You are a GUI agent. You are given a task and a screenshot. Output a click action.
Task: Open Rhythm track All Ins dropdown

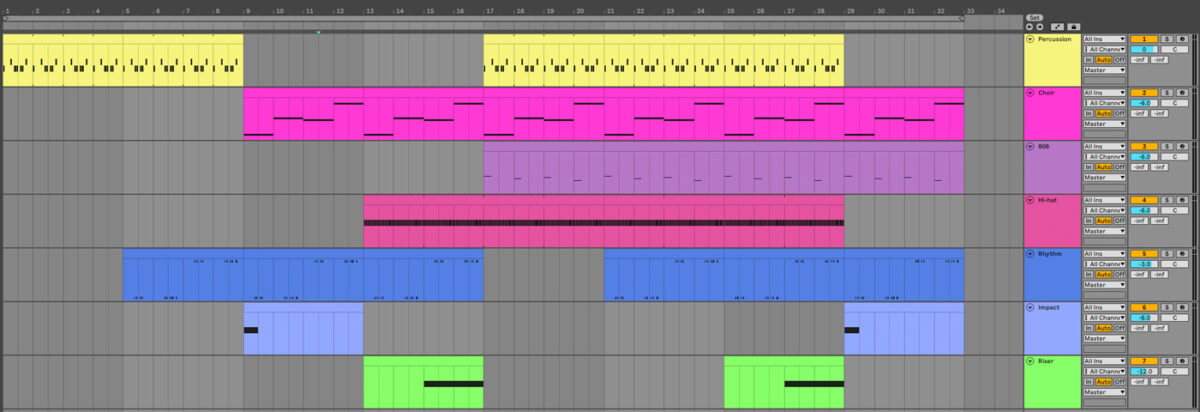(x=1105, y=254)
